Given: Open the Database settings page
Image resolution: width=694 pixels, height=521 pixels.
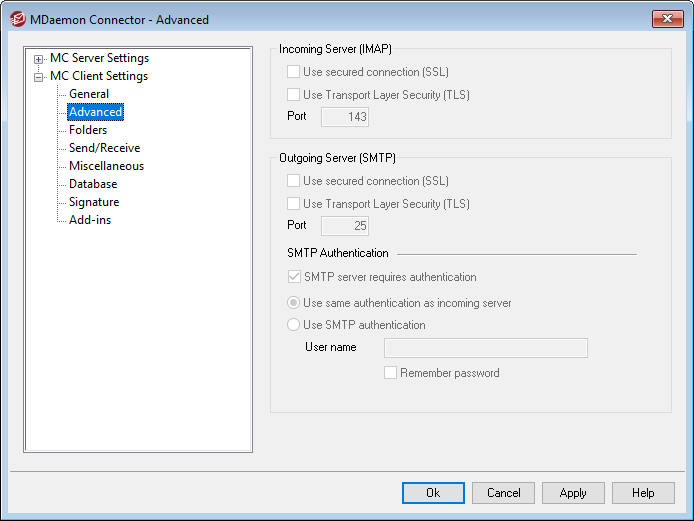Looking at the screenshot, I should (93, 184).
